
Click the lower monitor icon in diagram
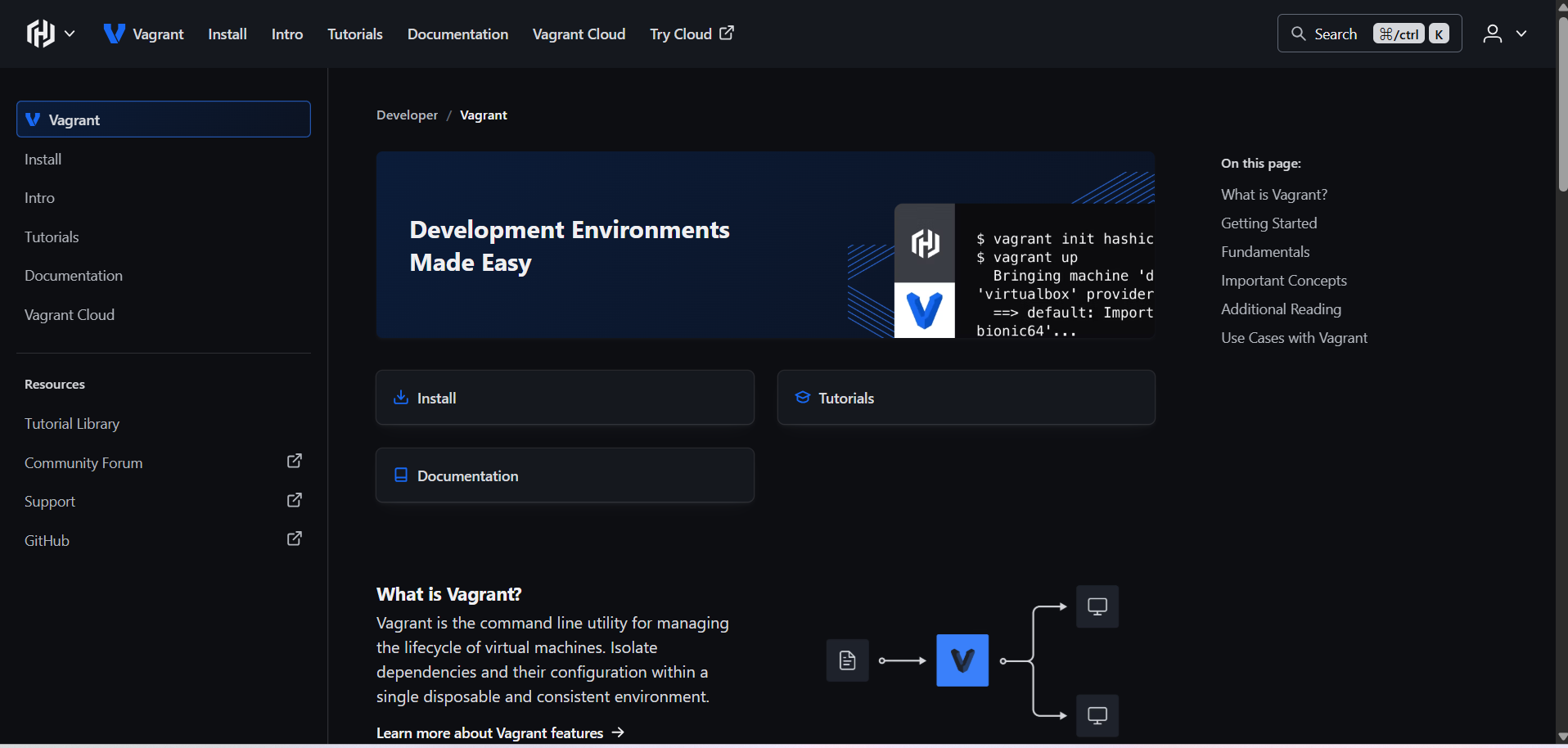[1097, 715]
